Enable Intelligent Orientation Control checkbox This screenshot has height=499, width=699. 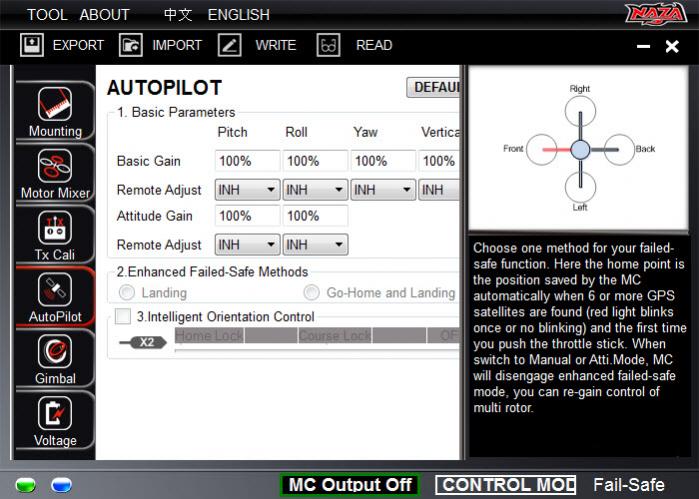pyautogui.click(x=123, y=317)
